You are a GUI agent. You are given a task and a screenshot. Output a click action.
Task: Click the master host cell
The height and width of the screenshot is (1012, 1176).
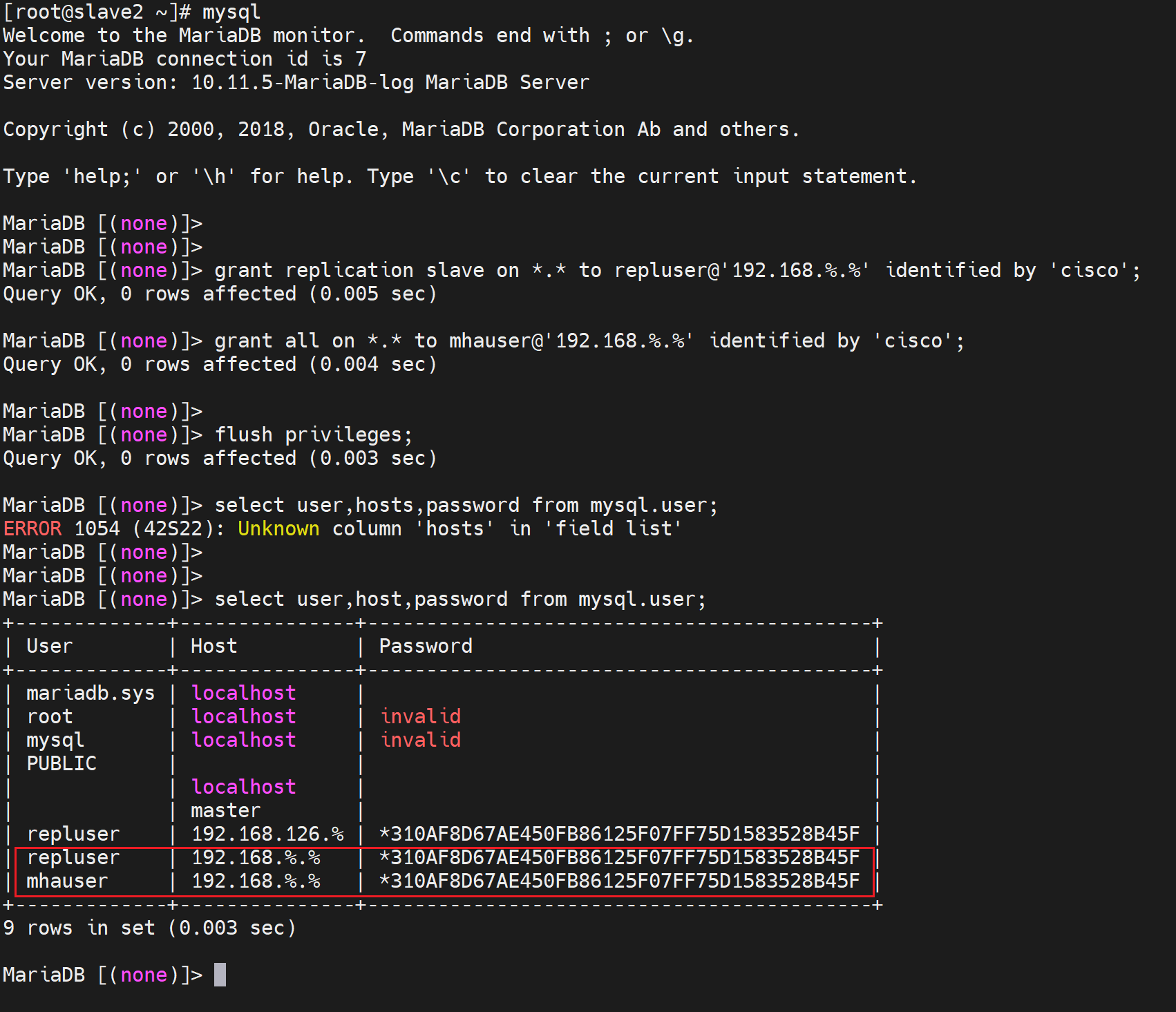point(225,810)
